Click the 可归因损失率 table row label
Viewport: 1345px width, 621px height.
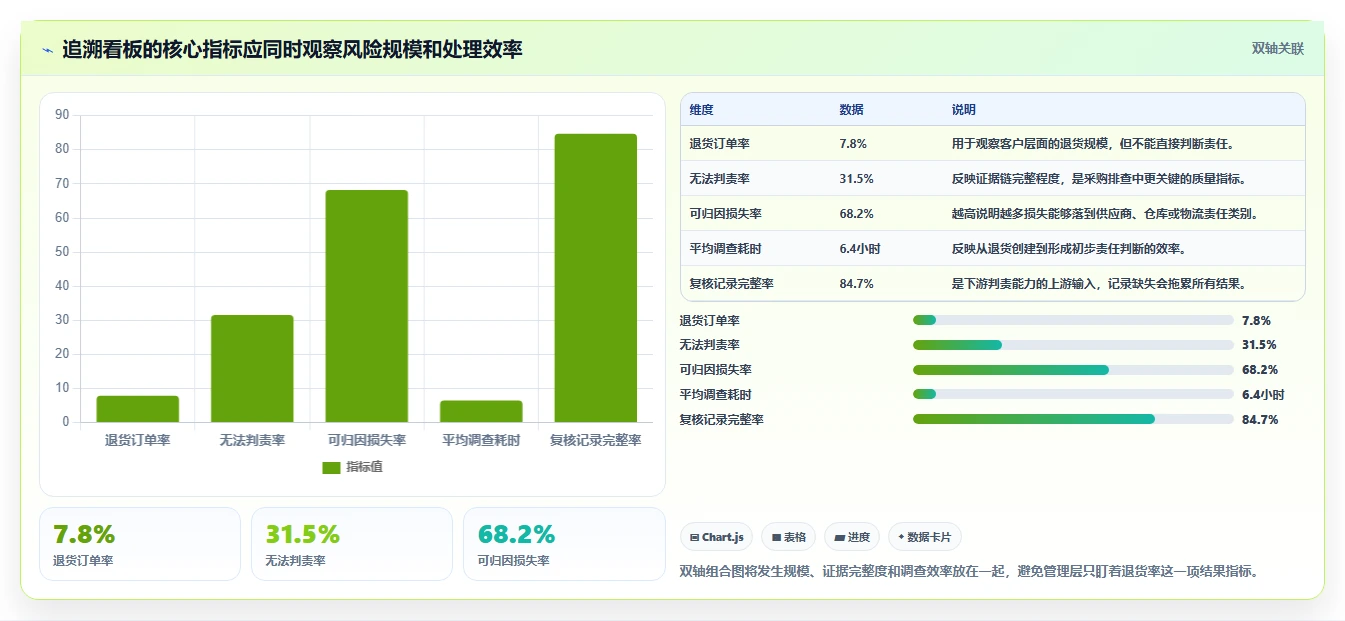pyautogui.click(x=725, y=214)
